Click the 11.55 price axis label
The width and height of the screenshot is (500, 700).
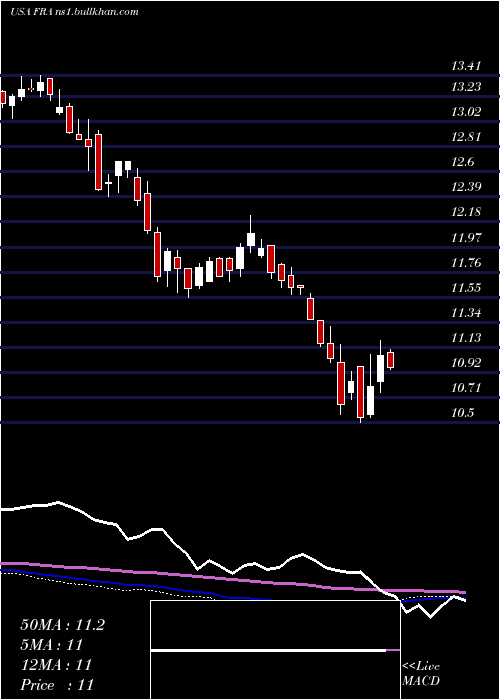[x=466, y=288]
